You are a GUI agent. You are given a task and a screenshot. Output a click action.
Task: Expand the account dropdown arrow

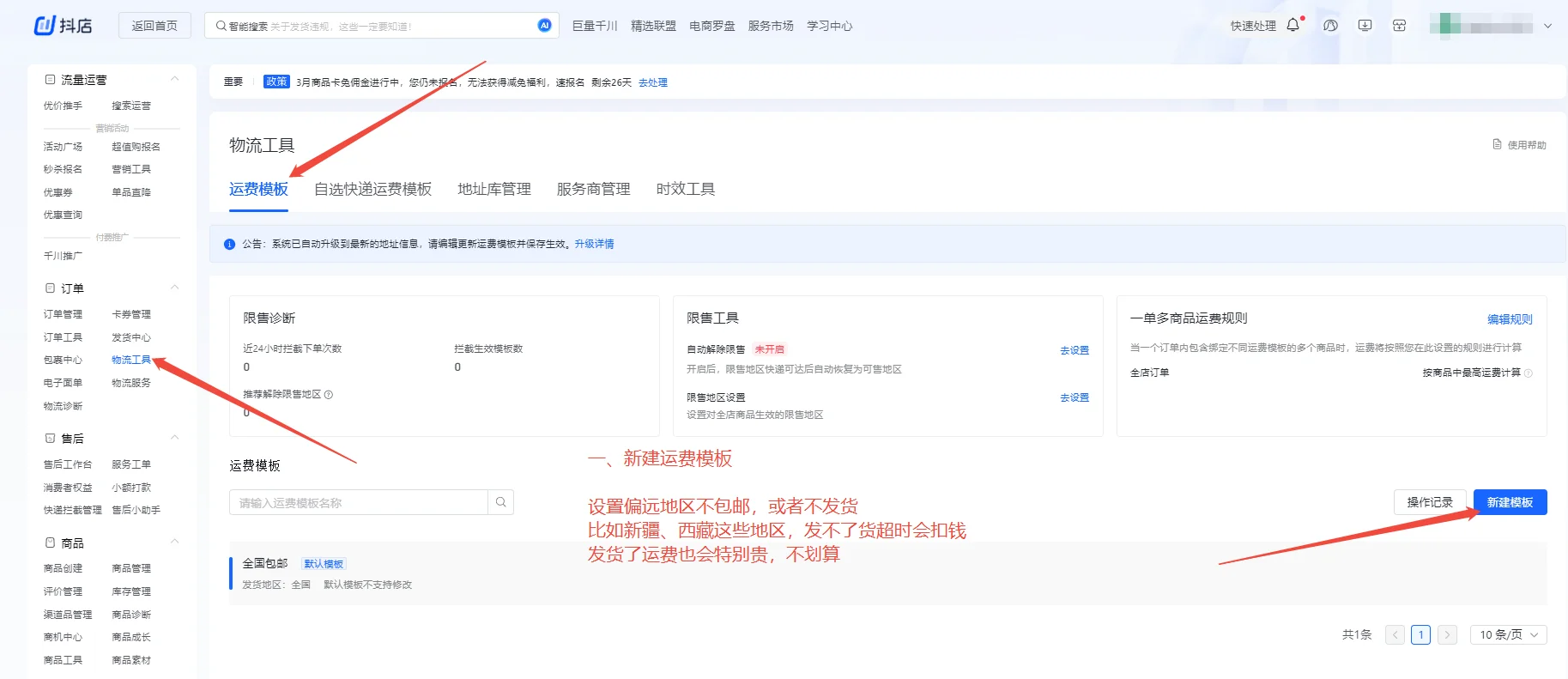1547,26
